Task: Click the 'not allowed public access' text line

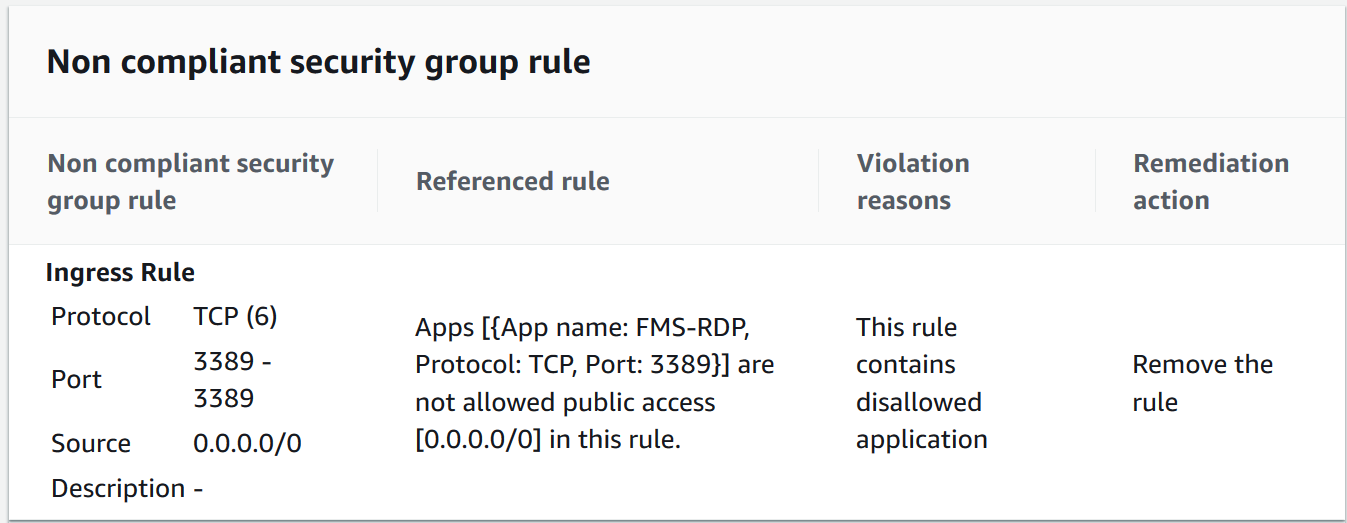Action: coord(565,403)
